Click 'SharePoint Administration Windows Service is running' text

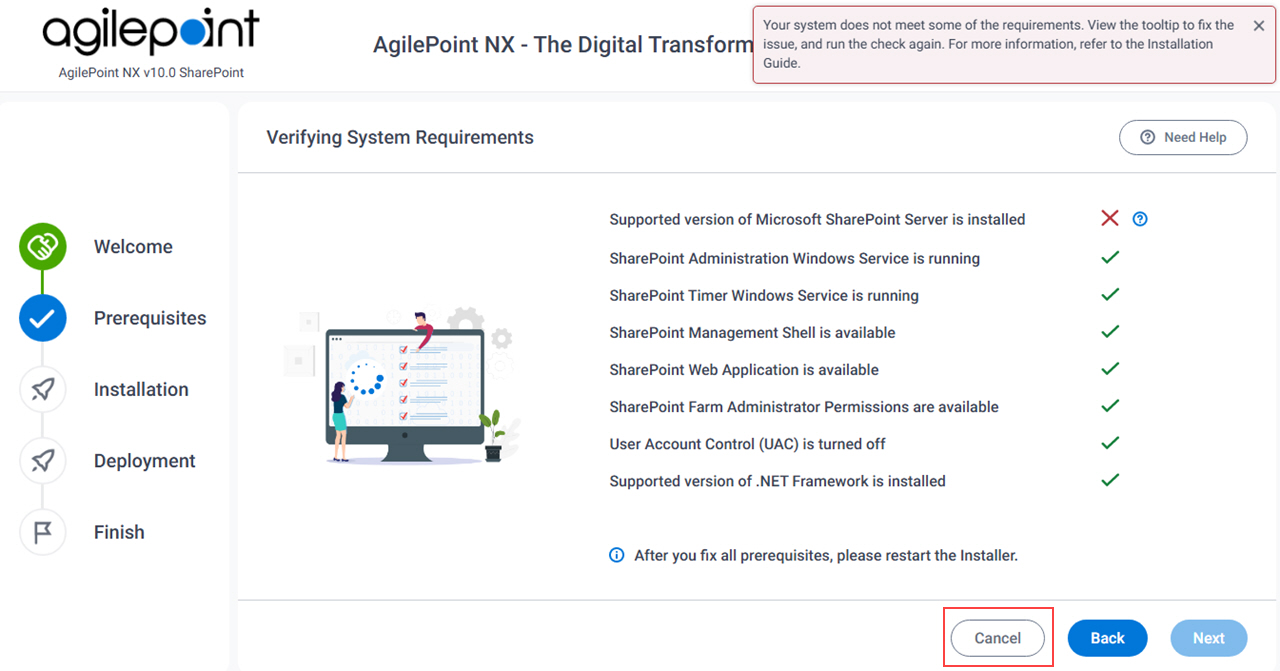[794, 258]
